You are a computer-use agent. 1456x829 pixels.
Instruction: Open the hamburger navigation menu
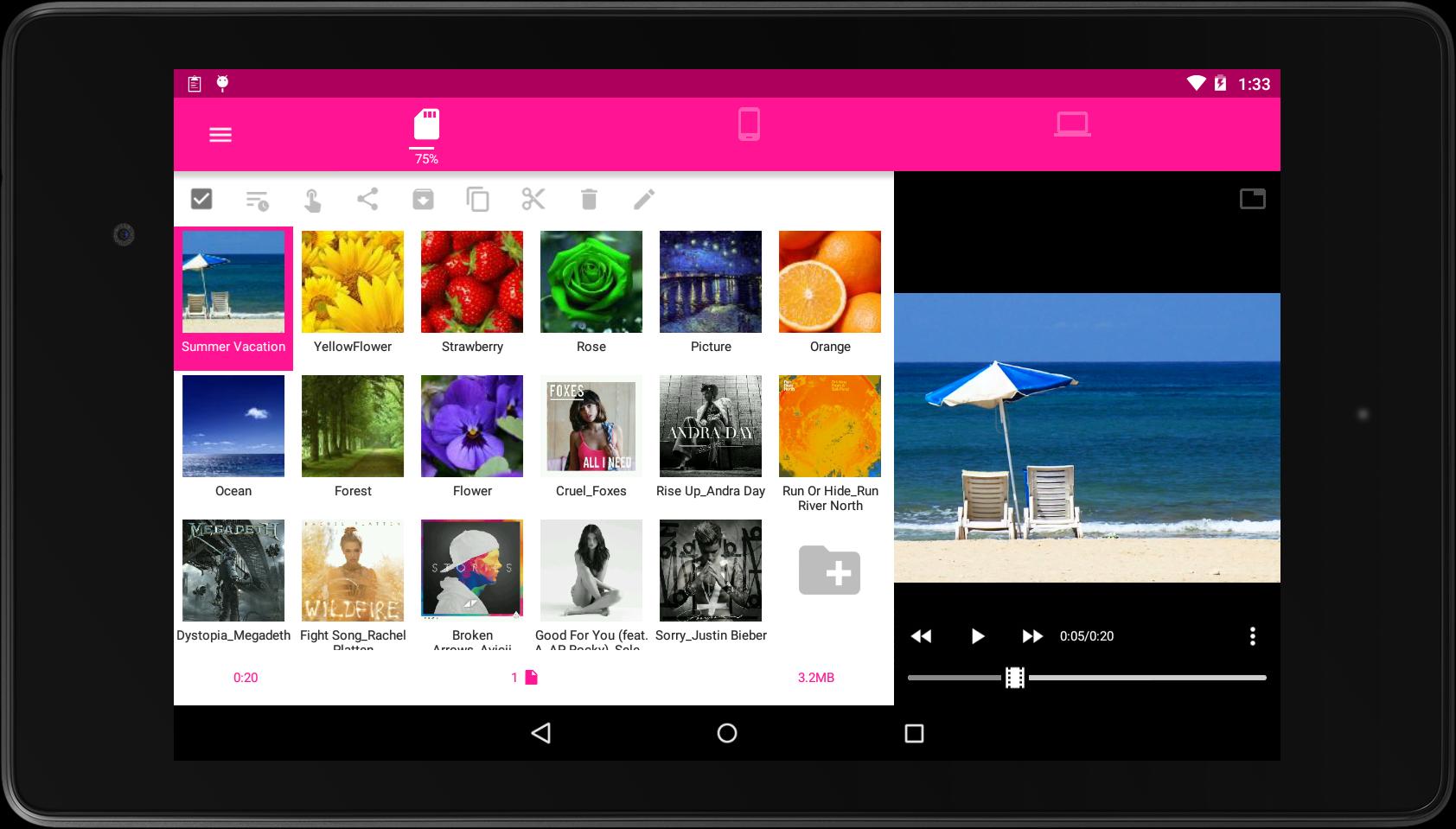(x=220, y=134)
